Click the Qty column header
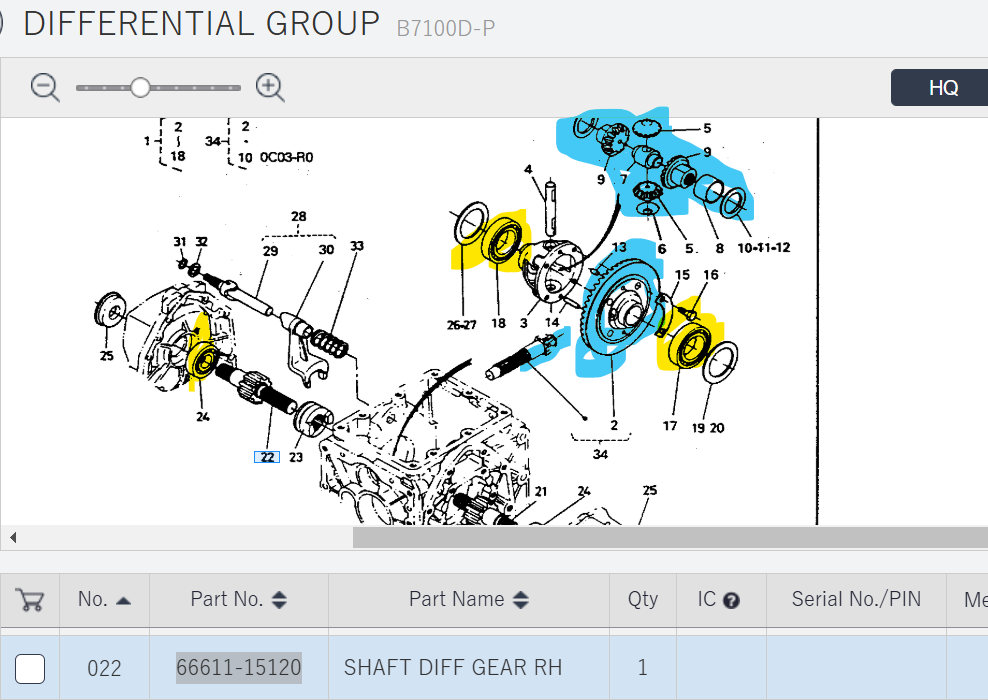Image resolution: width=988 pixels, height=700 pixels. point(643,600)
